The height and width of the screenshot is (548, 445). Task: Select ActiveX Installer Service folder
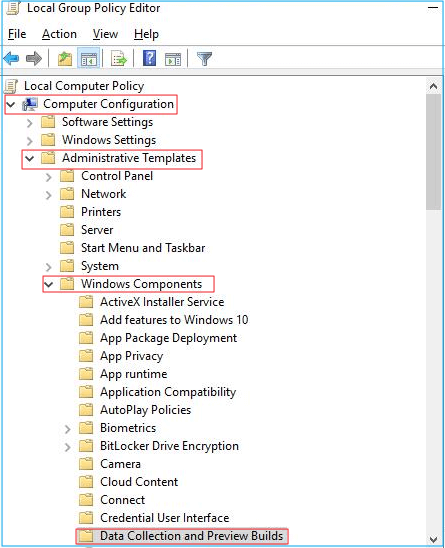point(162,302)
